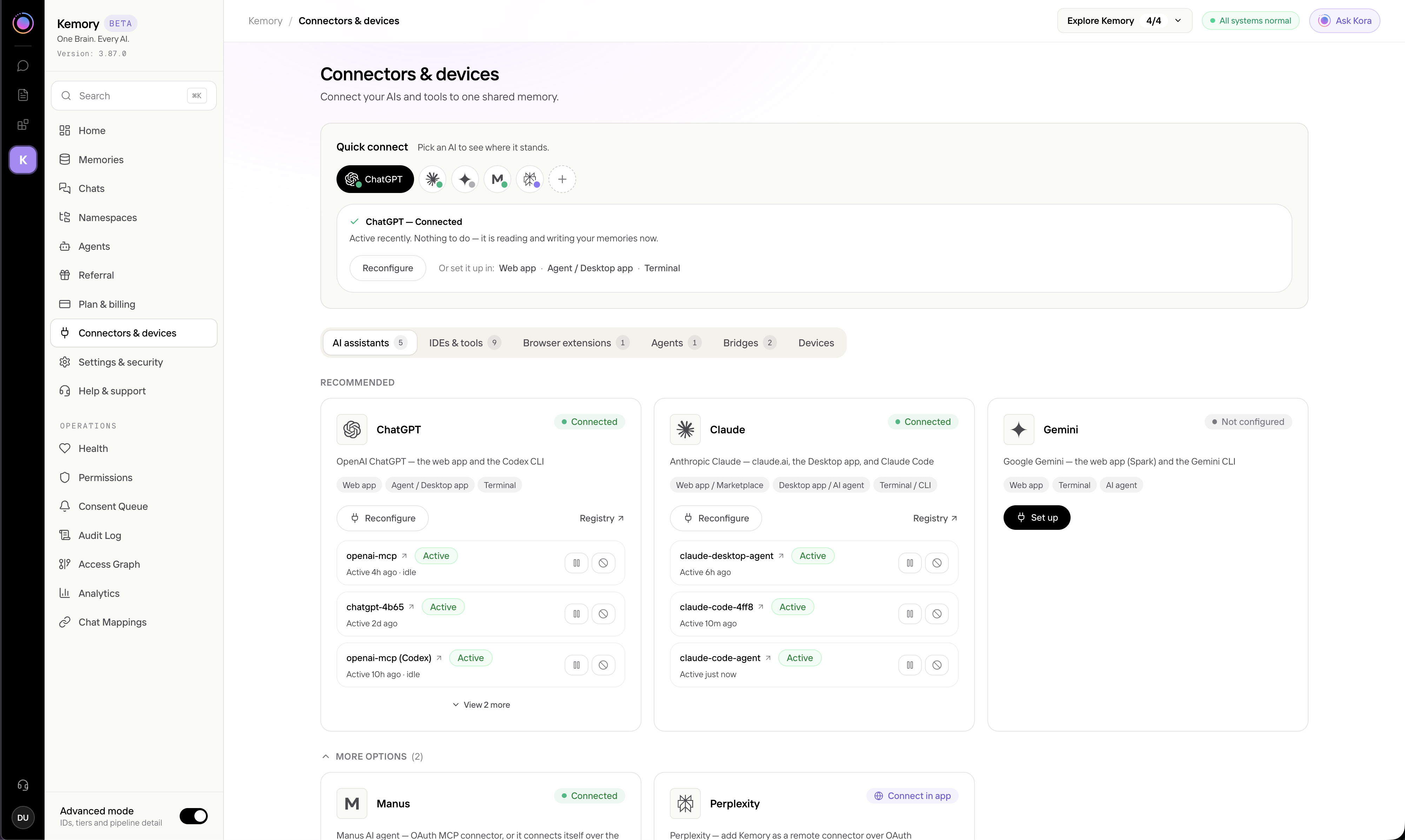Click the headset support icon in dark rail
Screen dimensions: 1405x840
(x=23, y=785)
